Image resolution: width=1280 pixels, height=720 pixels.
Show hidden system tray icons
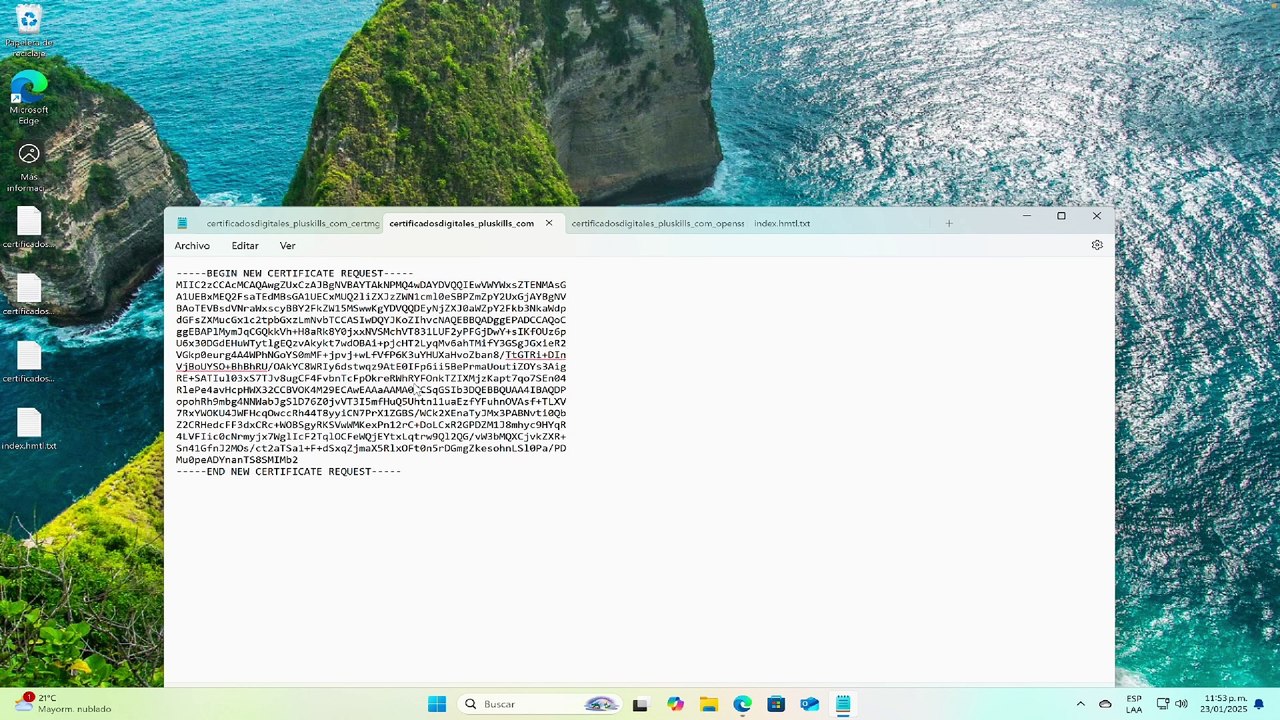[1080, 704]
